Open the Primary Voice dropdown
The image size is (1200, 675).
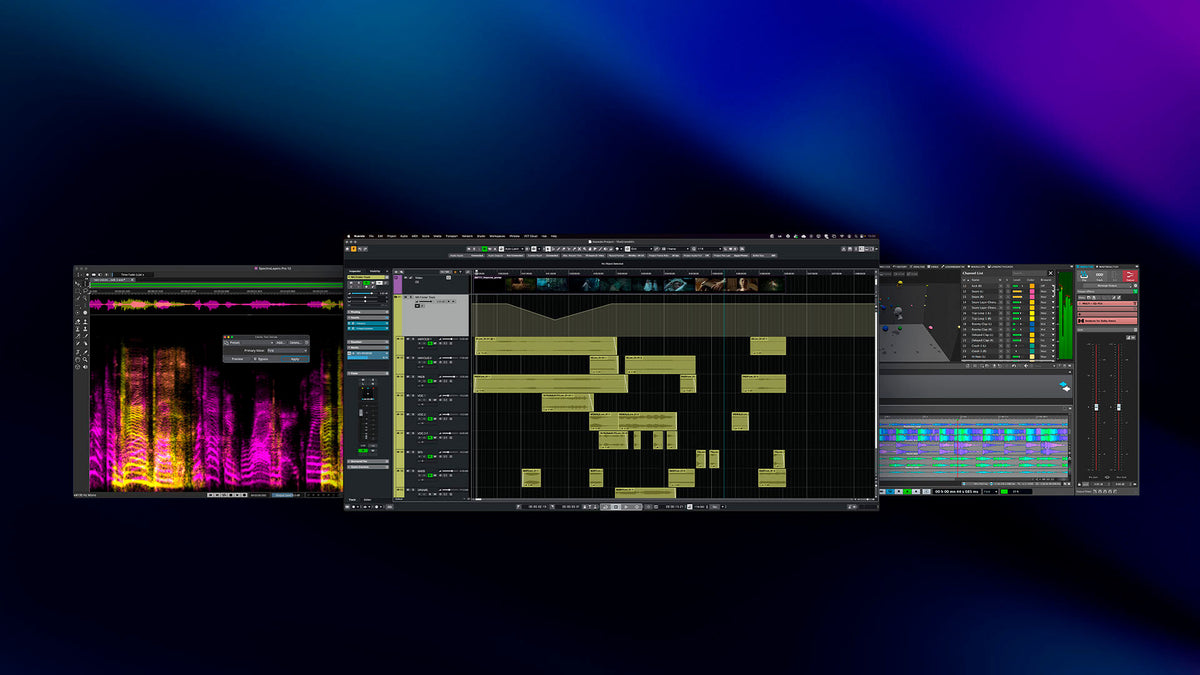[287, 351]
